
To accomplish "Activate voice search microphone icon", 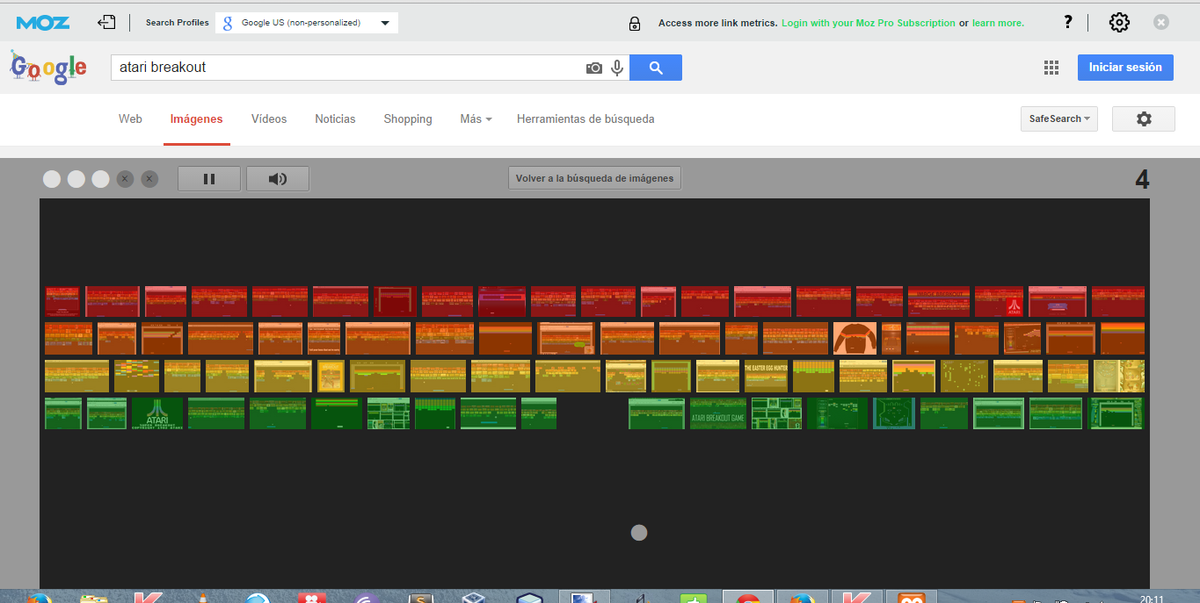I will click(x=617, y=67).
